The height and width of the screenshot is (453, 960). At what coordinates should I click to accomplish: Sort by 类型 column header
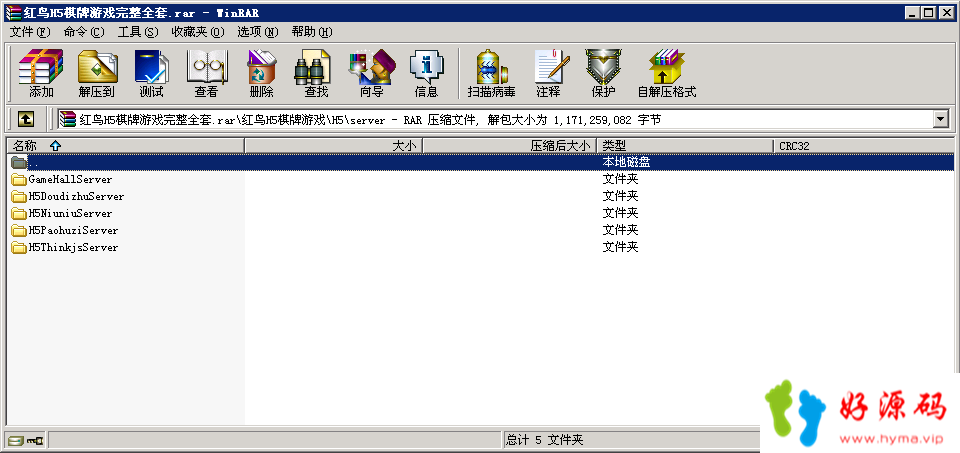pyautogui.click(x=684, y=146)
